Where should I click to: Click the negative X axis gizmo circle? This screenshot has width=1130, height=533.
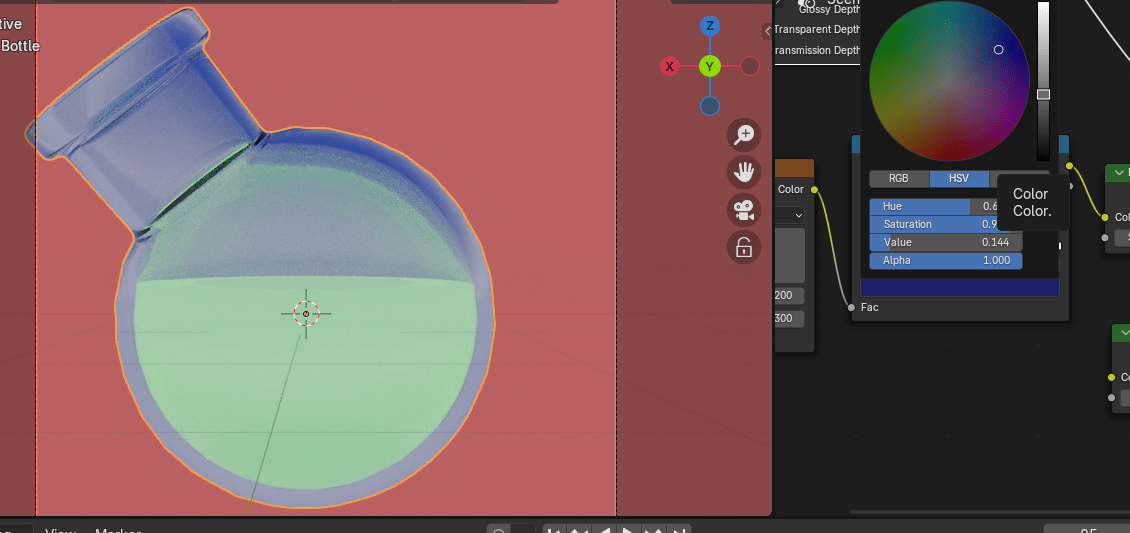tap(750, 66)
